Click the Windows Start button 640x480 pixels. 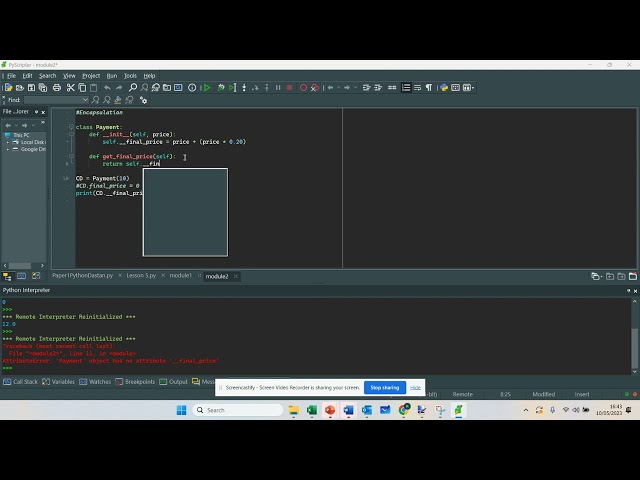coord(181,410)
